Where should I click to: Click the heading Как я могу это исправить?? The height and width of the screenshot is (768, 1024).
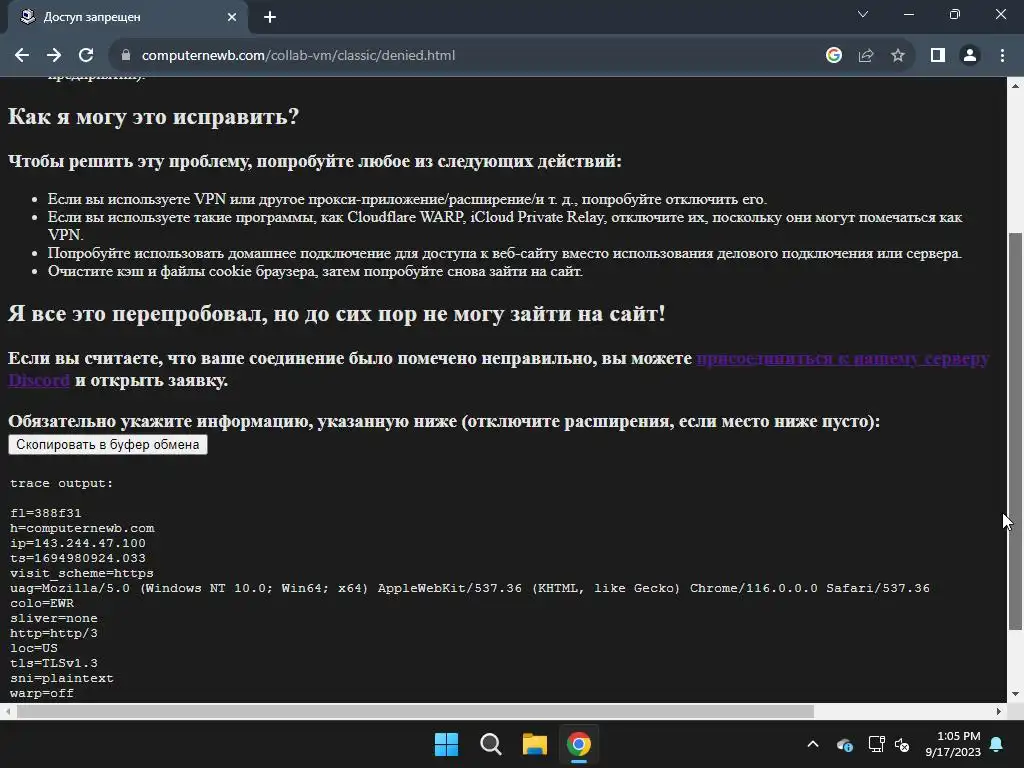click(x=153, y=116)
